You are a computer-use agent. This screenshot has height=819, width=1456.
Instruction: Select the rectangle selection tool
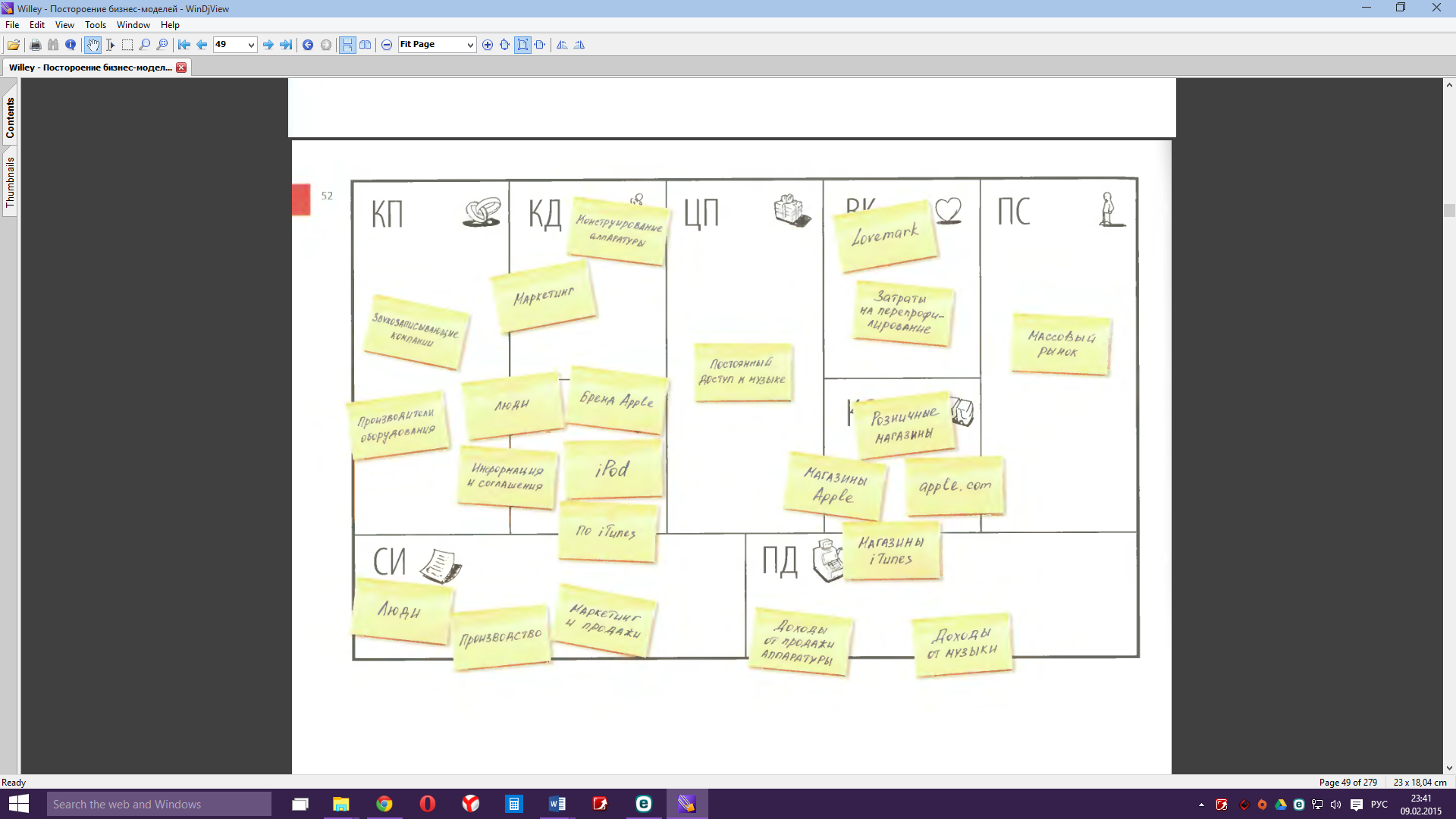click(127, 45)
